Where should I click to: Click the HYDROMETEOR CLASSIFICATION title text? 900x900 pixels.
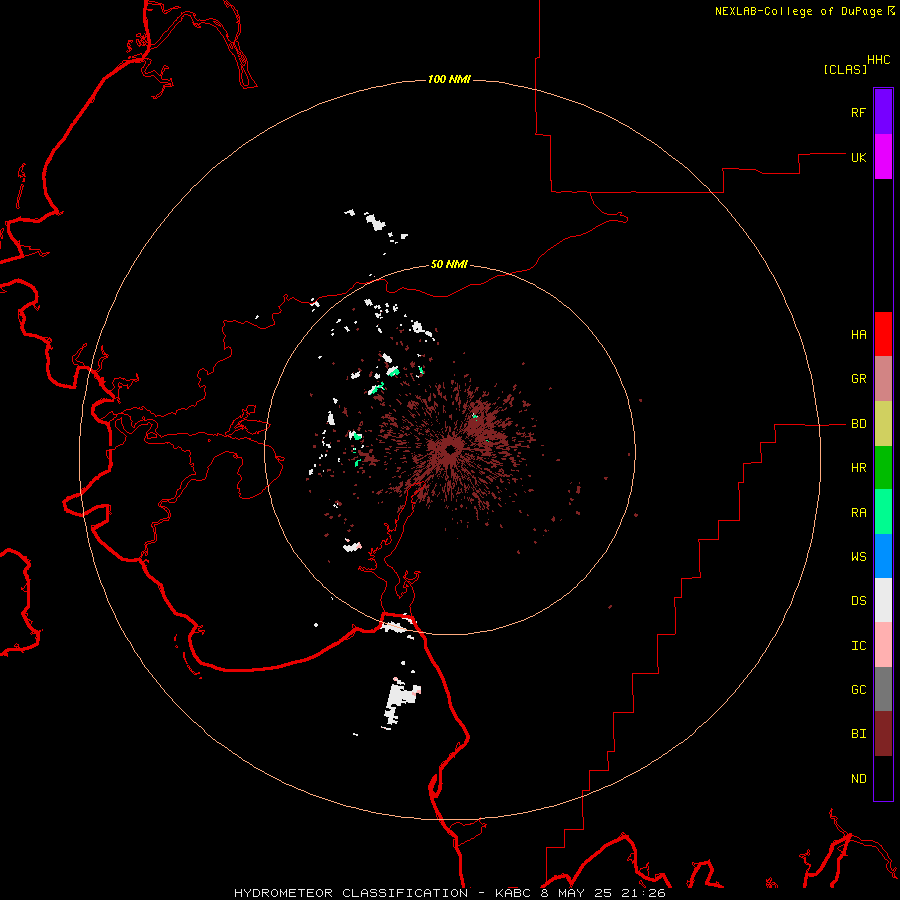point(351,893)
